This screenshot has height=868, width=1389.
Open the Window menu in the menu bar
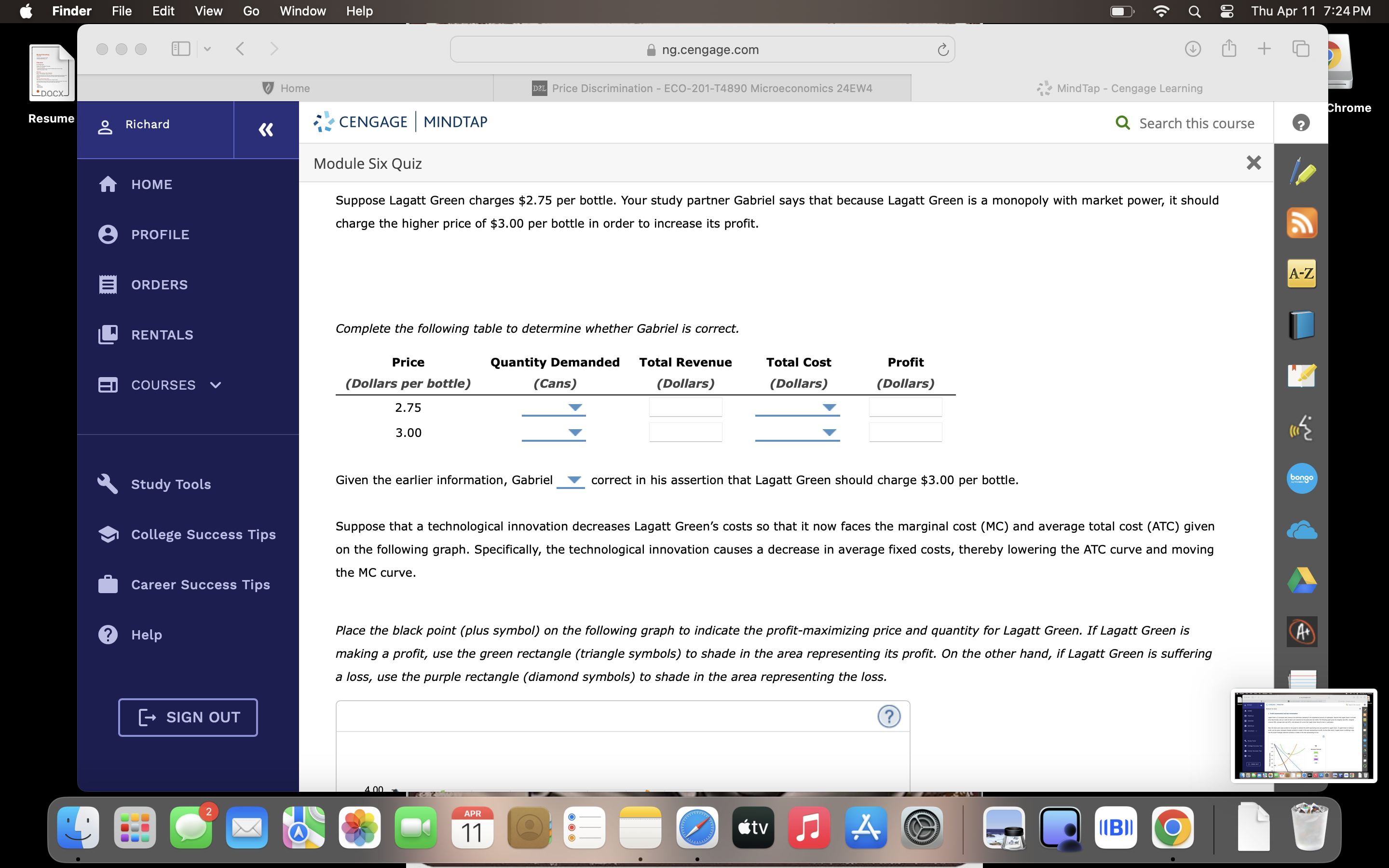[302, 11]
